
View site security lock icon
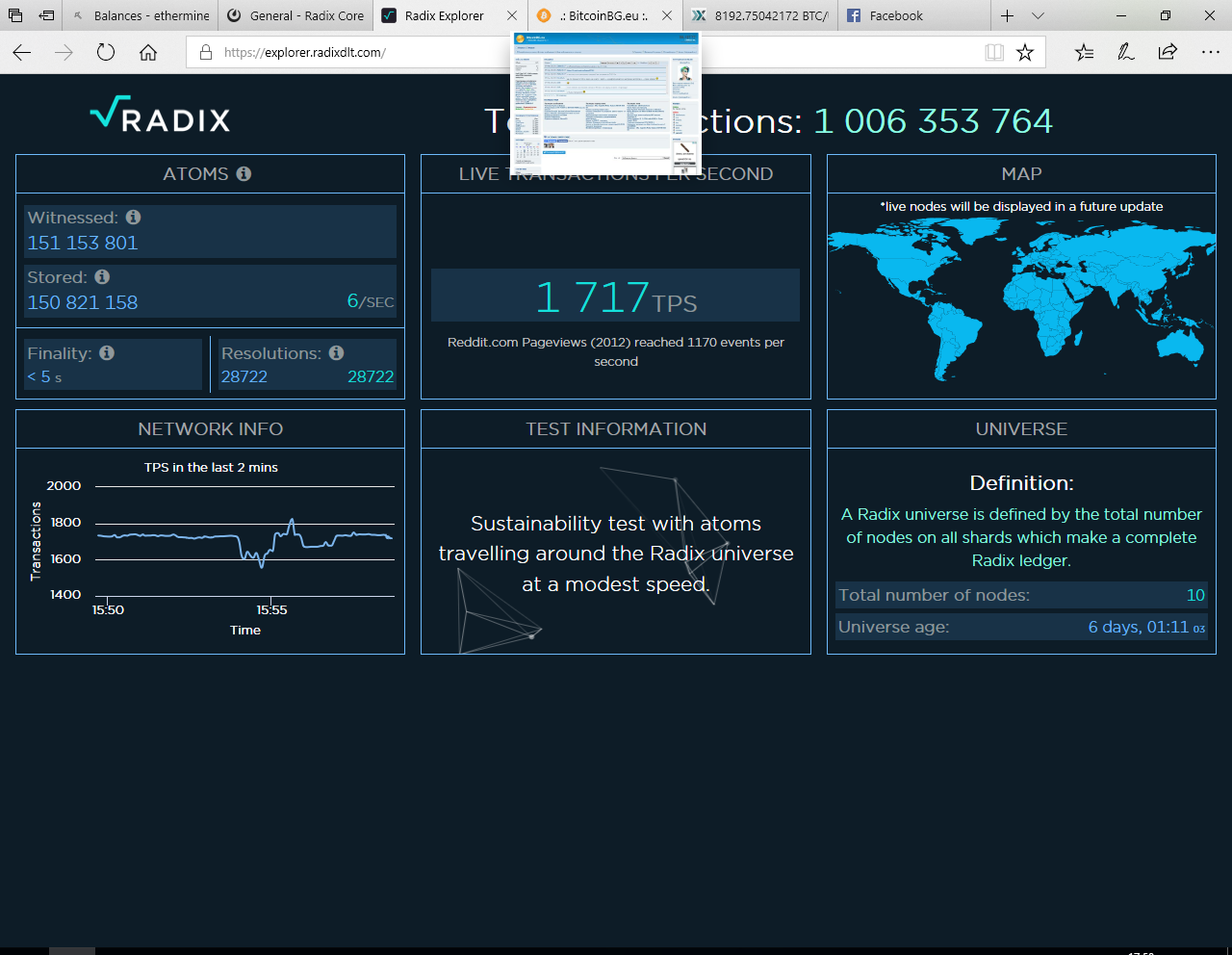click(205, 52)
